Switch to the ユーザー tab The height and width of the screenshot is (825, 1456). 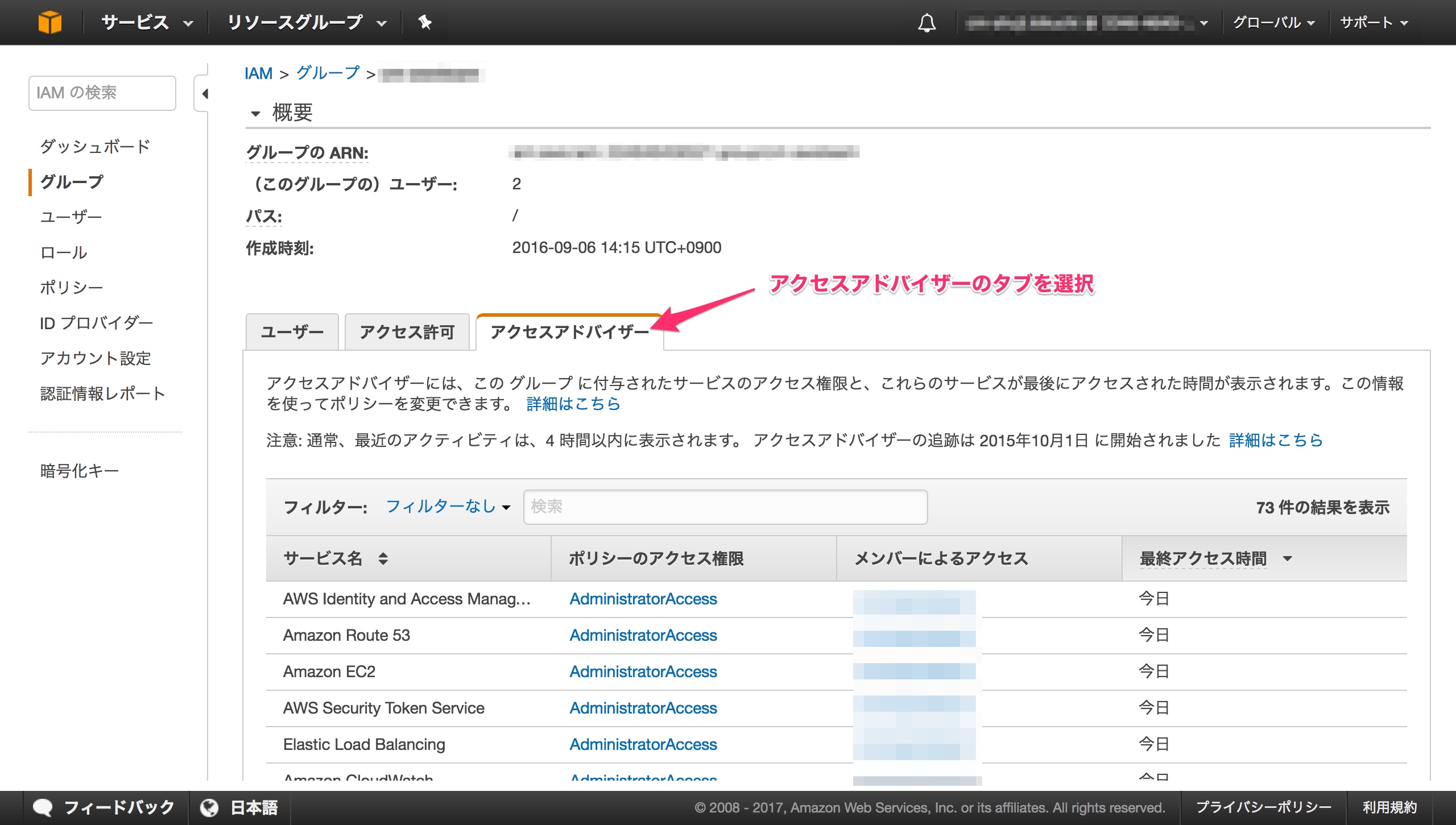point(292,332)
